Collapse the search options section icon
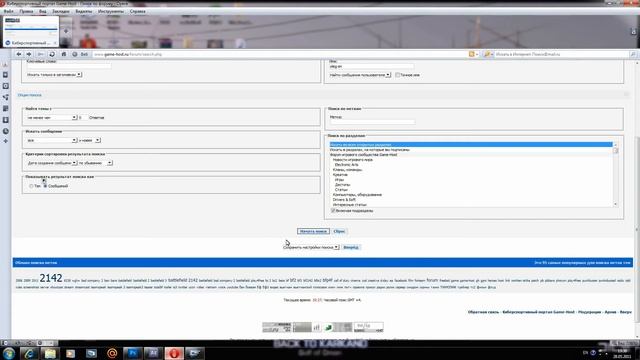The width and height of the screenshot is (640, 360). click(627, 95)
